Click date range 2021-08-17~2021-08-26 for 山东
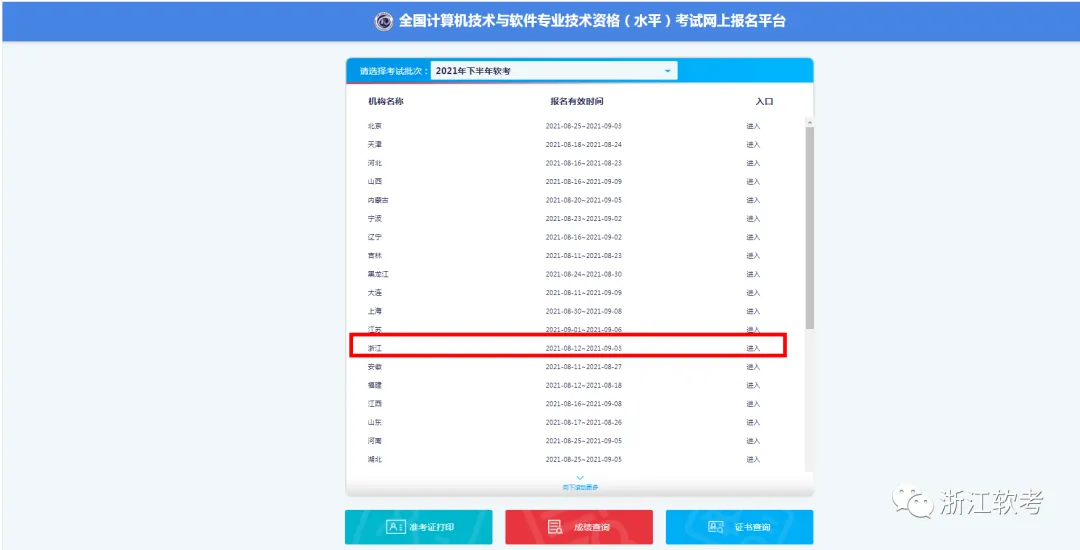Viewport: 1080px width, 550px height. pyautogui.click(x=583, y=423)
